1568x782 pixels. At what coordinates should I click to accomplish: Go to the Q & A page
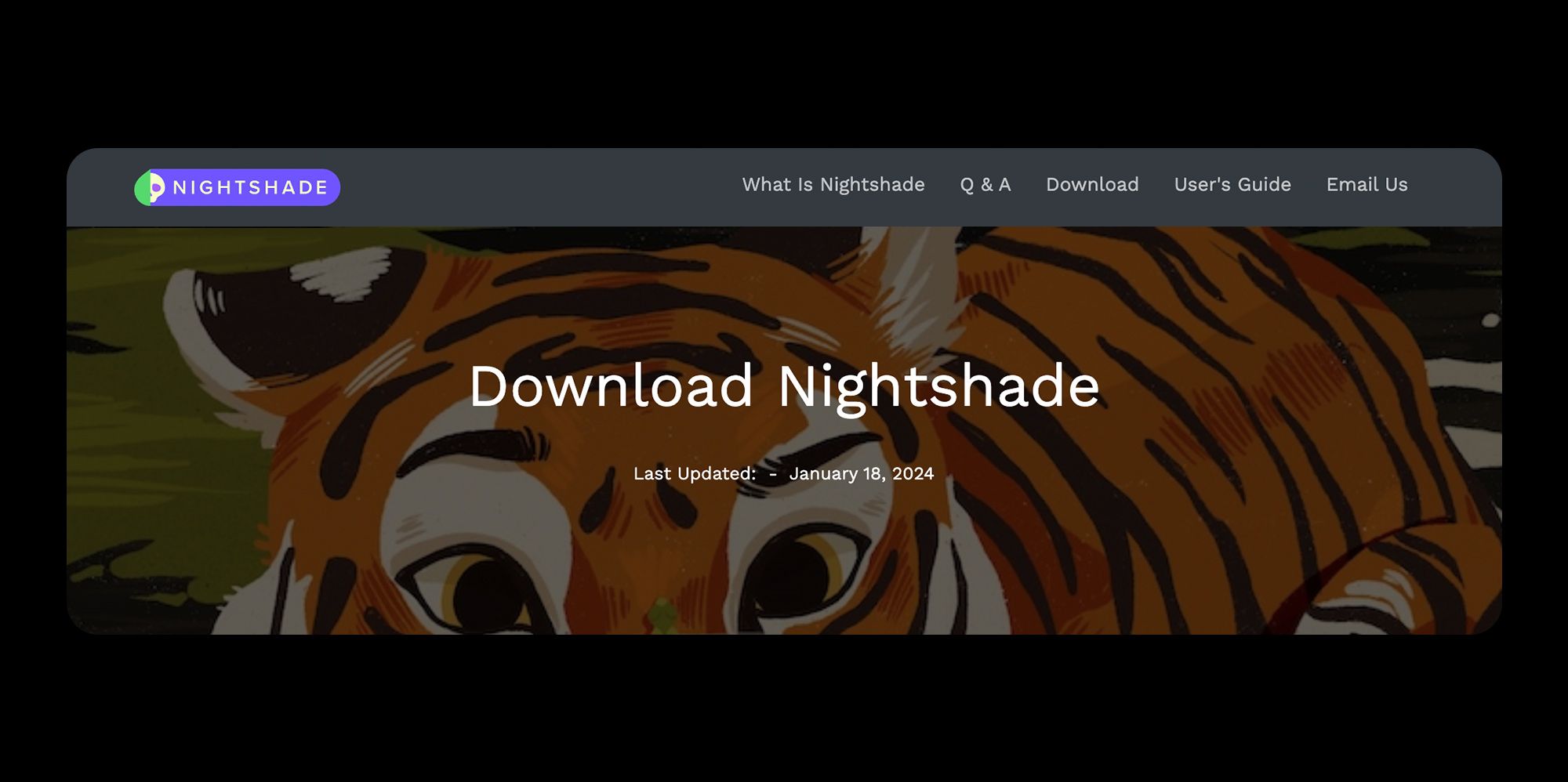click(x=985, y=185)
